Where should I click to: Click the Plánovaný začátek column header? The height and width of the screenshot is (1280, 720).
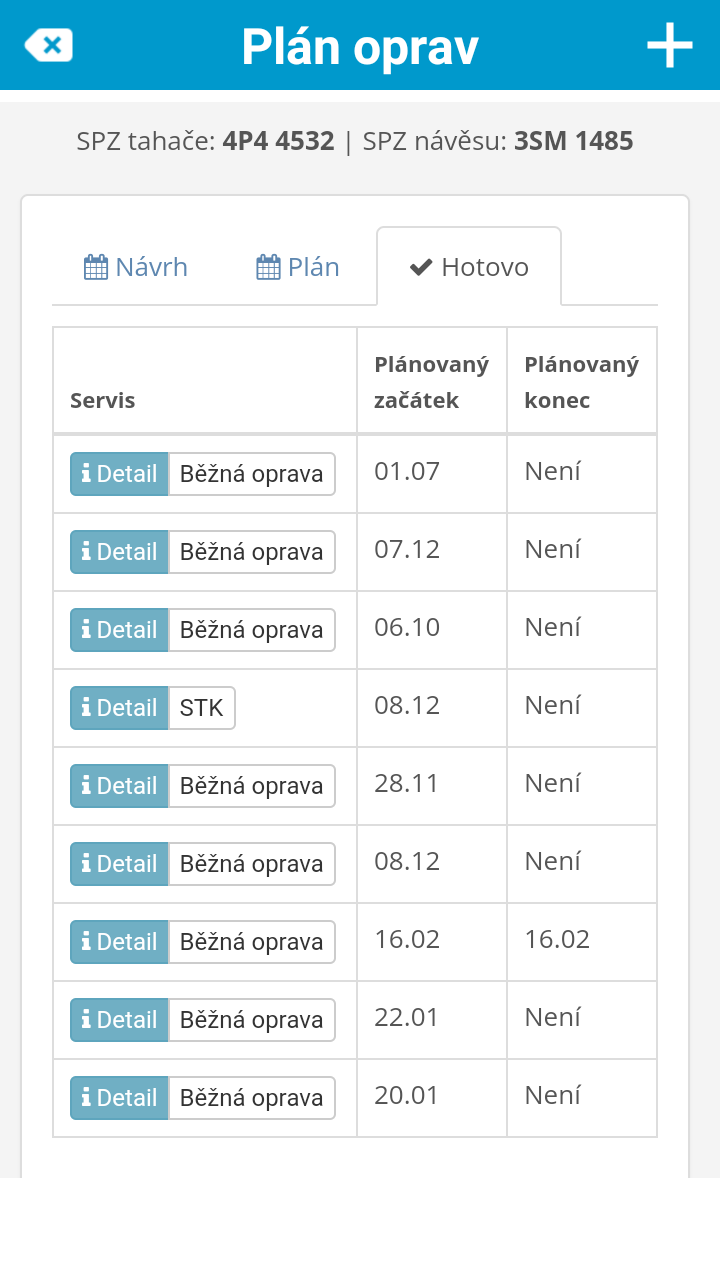(x=431, y=382)
